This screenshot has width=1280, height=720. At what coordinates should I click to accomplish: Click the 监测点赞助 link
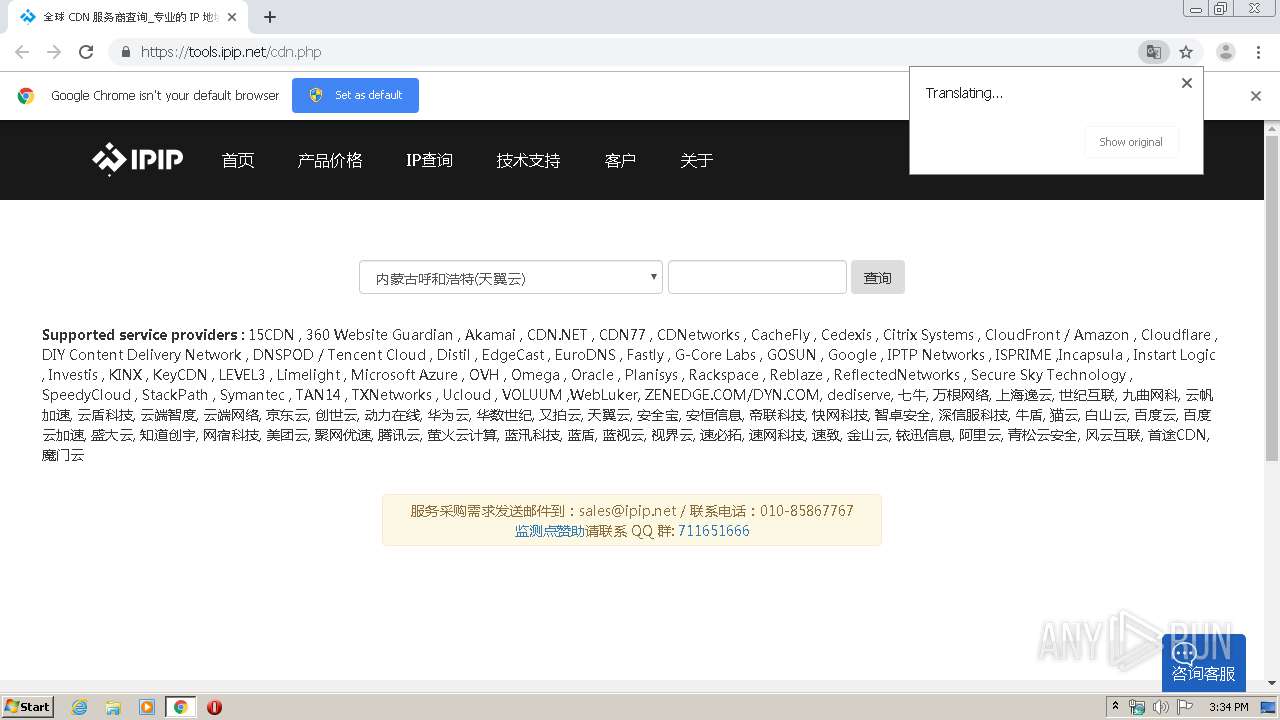[x=550, y=531]
